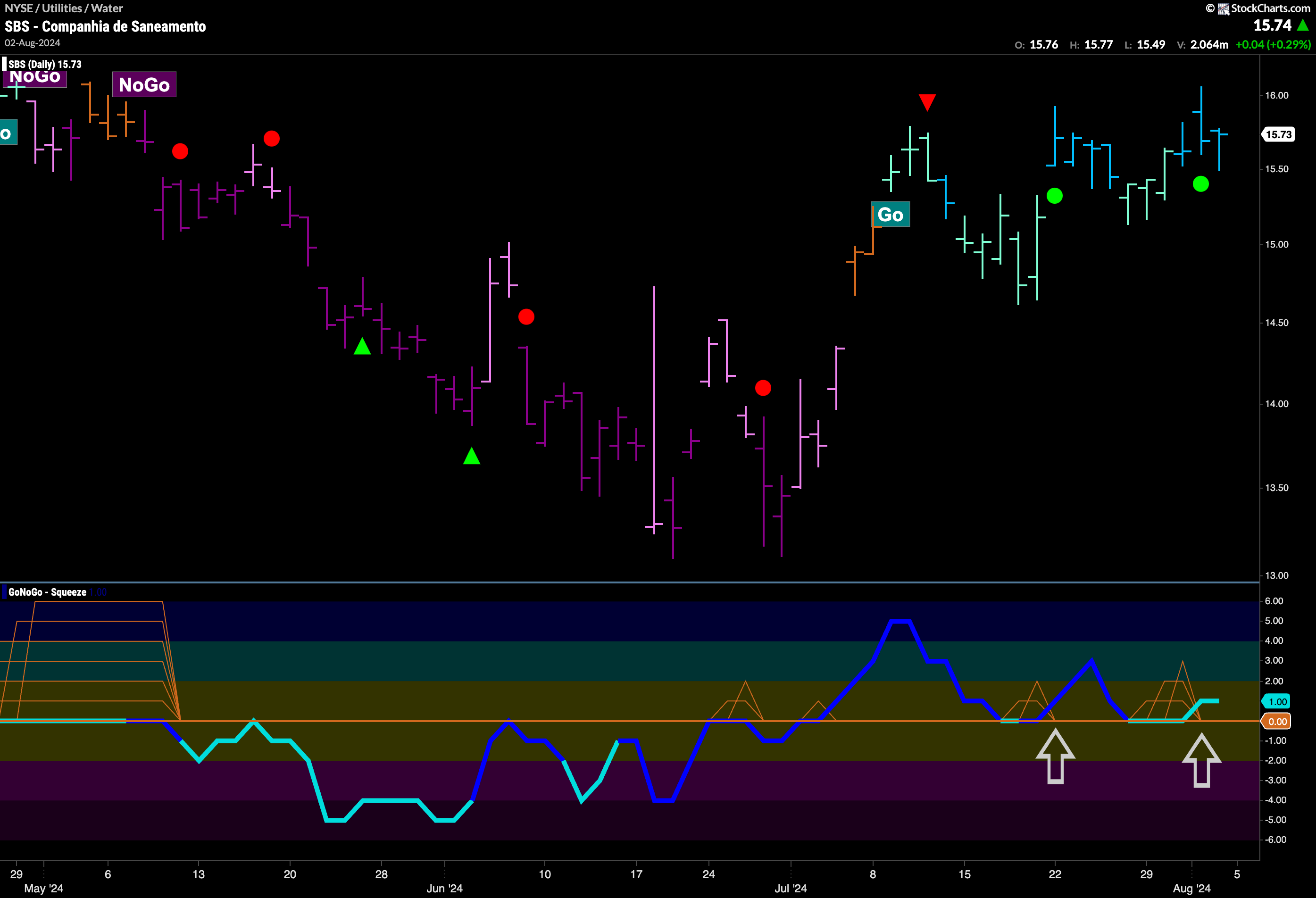This screenshot has width=1316, height=898.
Task: Click the 02-Aug-2024 date text
Action: tap(32, 43)
